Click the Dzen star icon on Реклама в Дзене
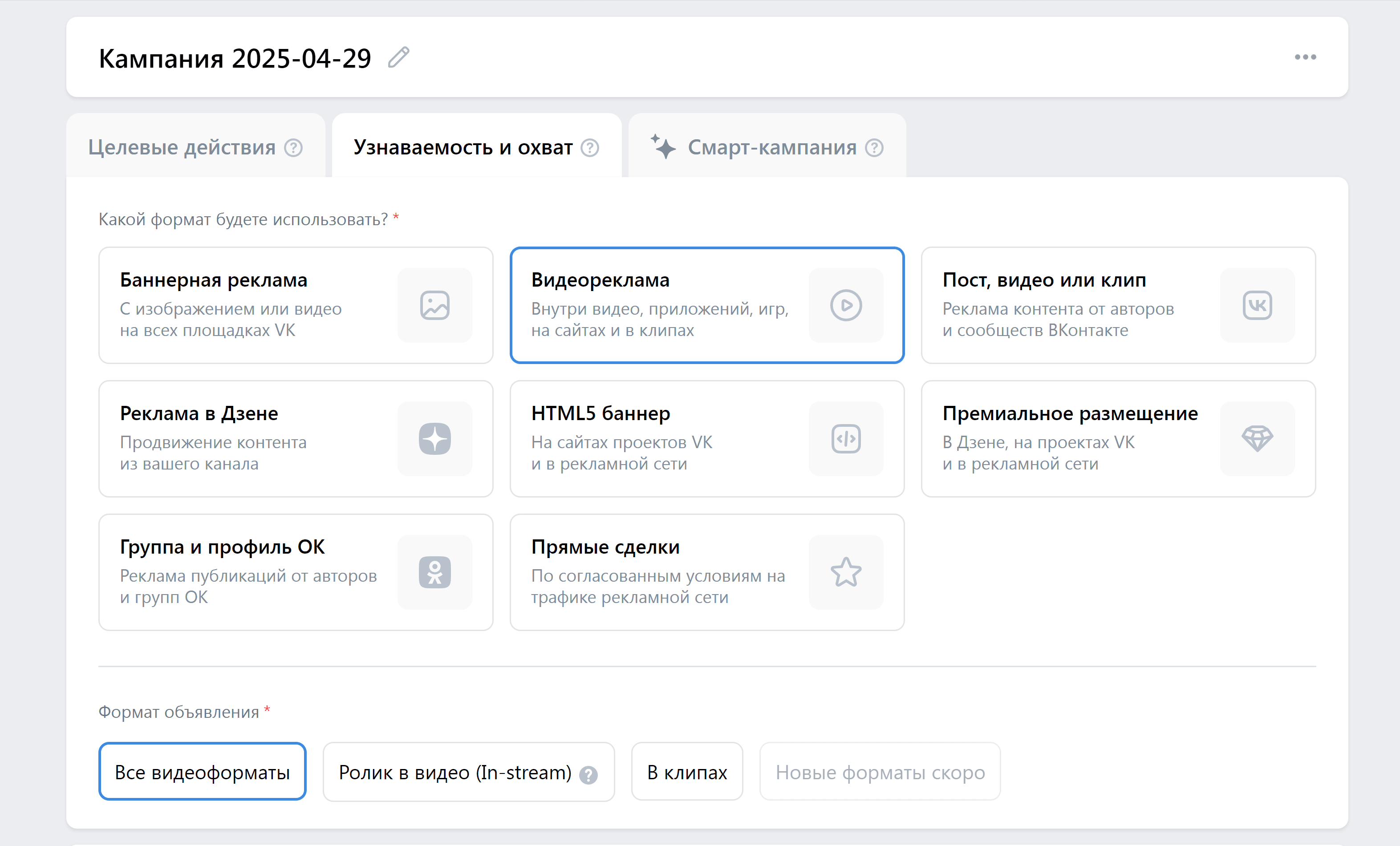The image size is (1400, 846). pos(434,439)
